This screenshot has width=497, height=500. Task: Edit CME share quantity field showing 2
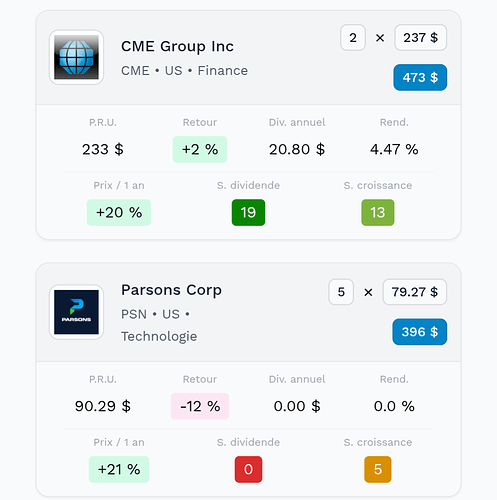pyautogui.click(x=353, y=38)
